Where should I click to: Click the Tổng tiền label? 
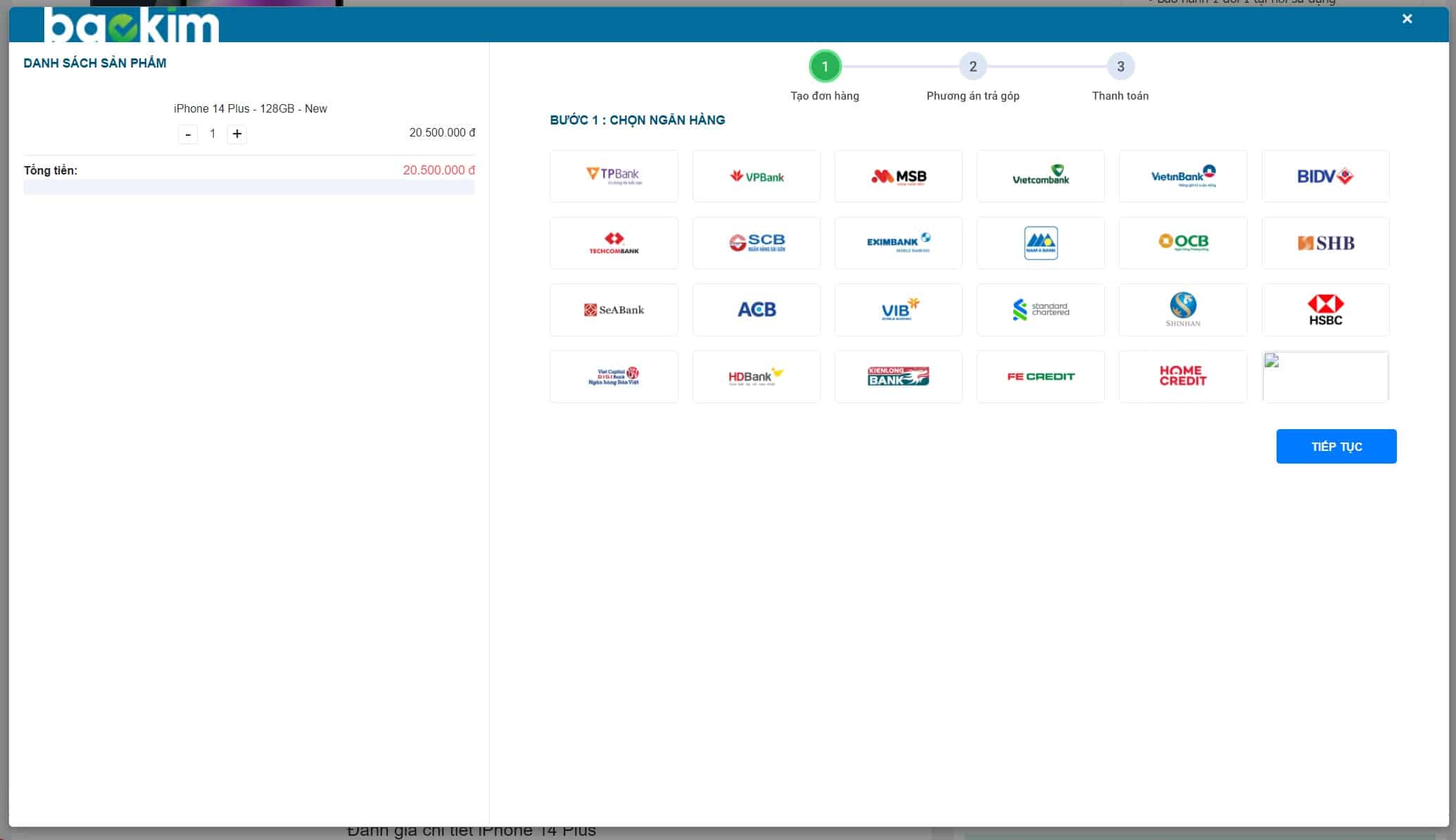point(51,170)
